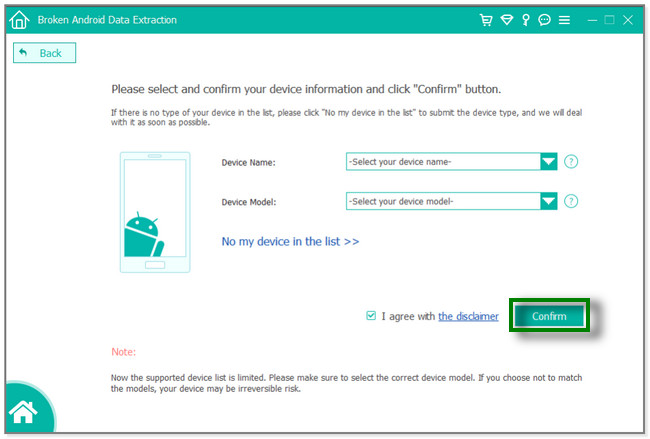The height and width of the screenshot is (439, 650).
Task: Minimize the Broken Android Data Extraction window
Action: click(592, 19)
